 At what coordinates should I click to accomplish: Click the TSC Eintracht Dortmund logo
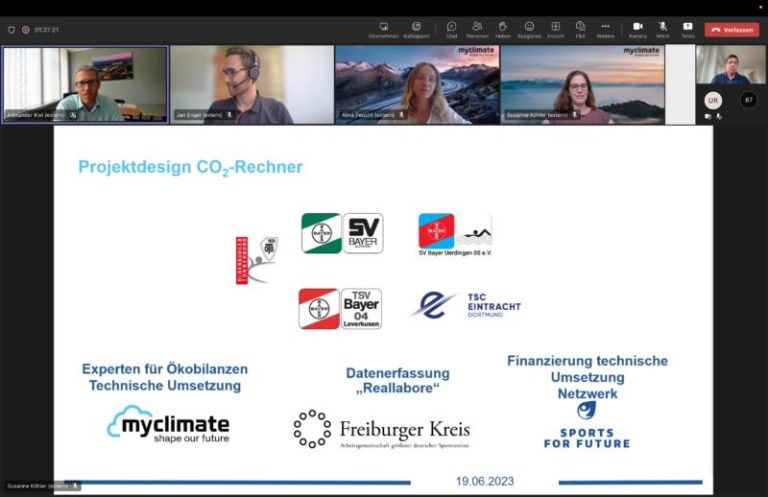click(465, 306)
